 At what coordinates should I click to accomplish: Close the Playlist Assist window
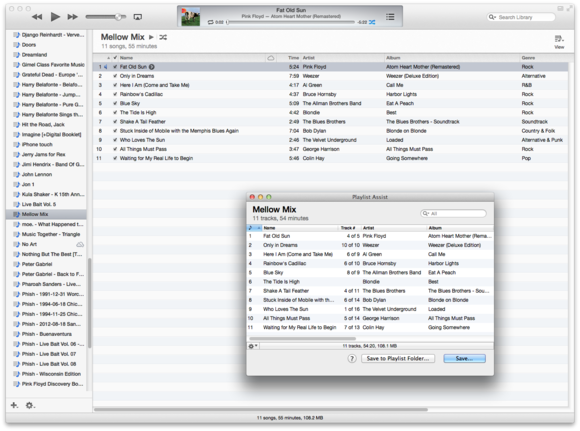click(x=252, y=197)
